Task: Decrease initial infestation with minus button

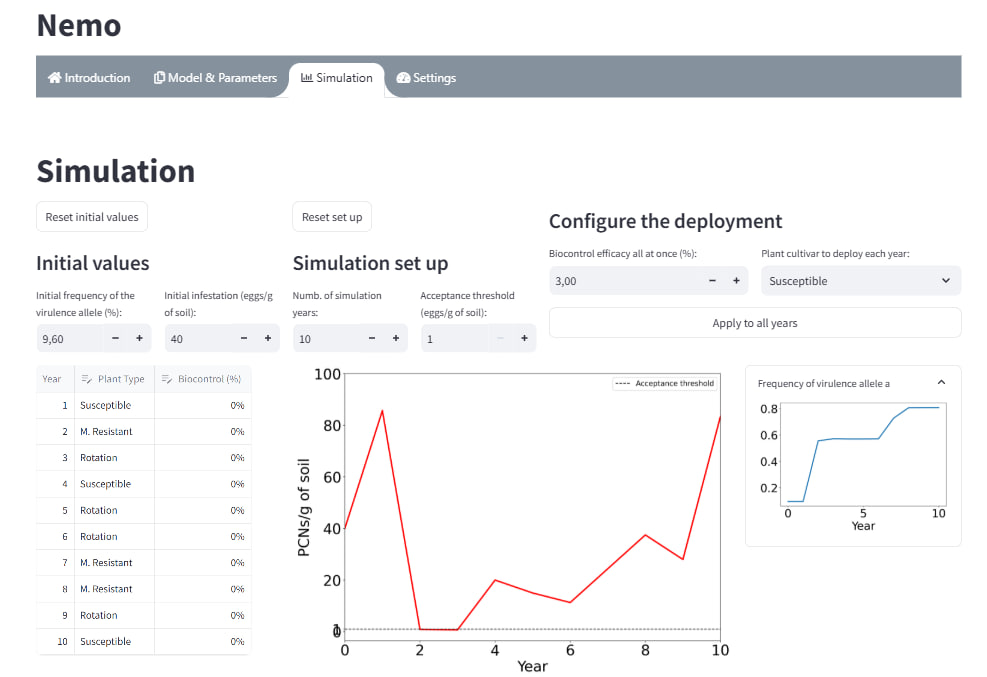Action: (x=244, y=339)
